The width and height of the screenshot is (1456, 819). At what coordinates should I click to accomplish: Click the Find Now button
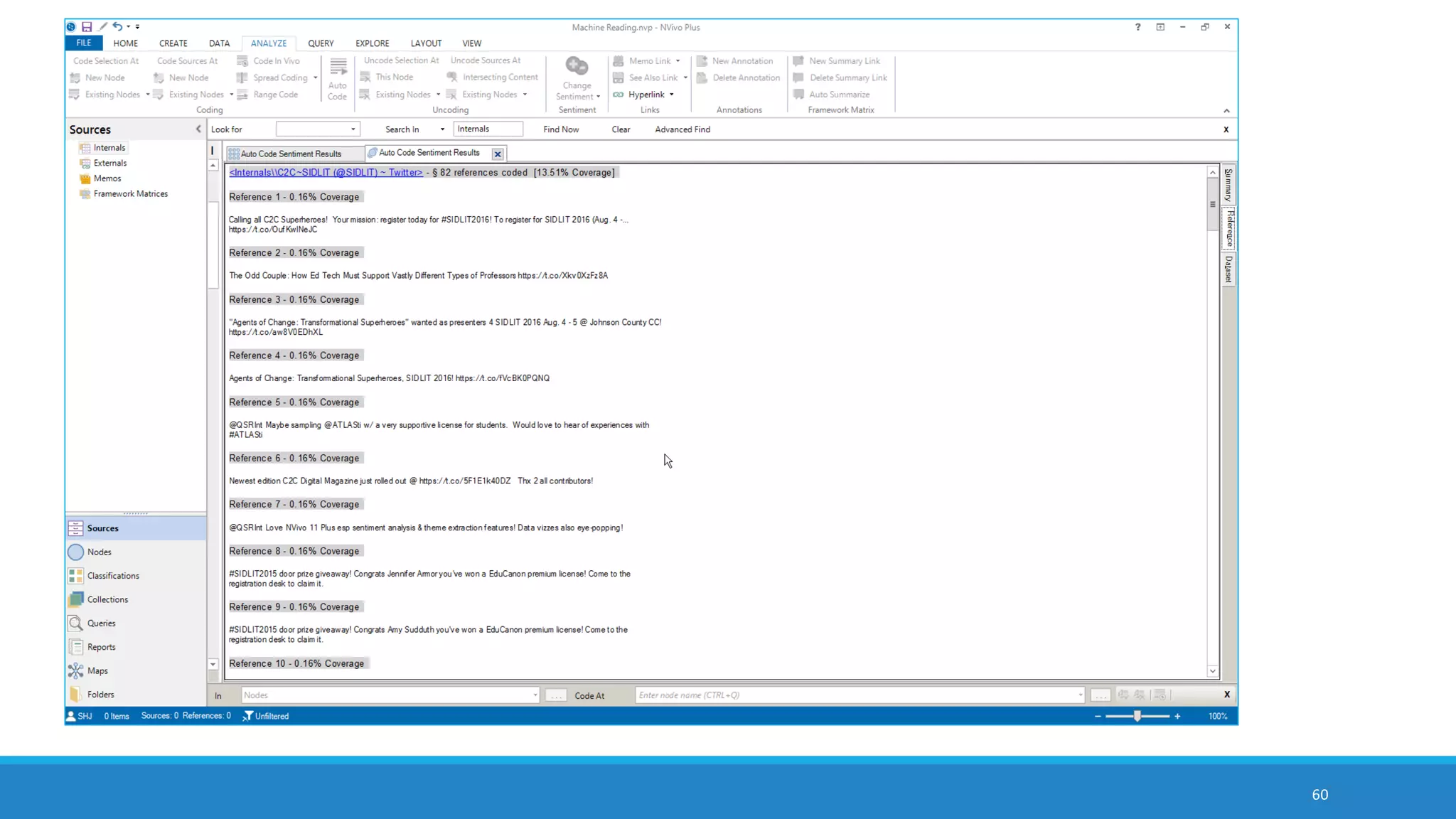[560, 129]
